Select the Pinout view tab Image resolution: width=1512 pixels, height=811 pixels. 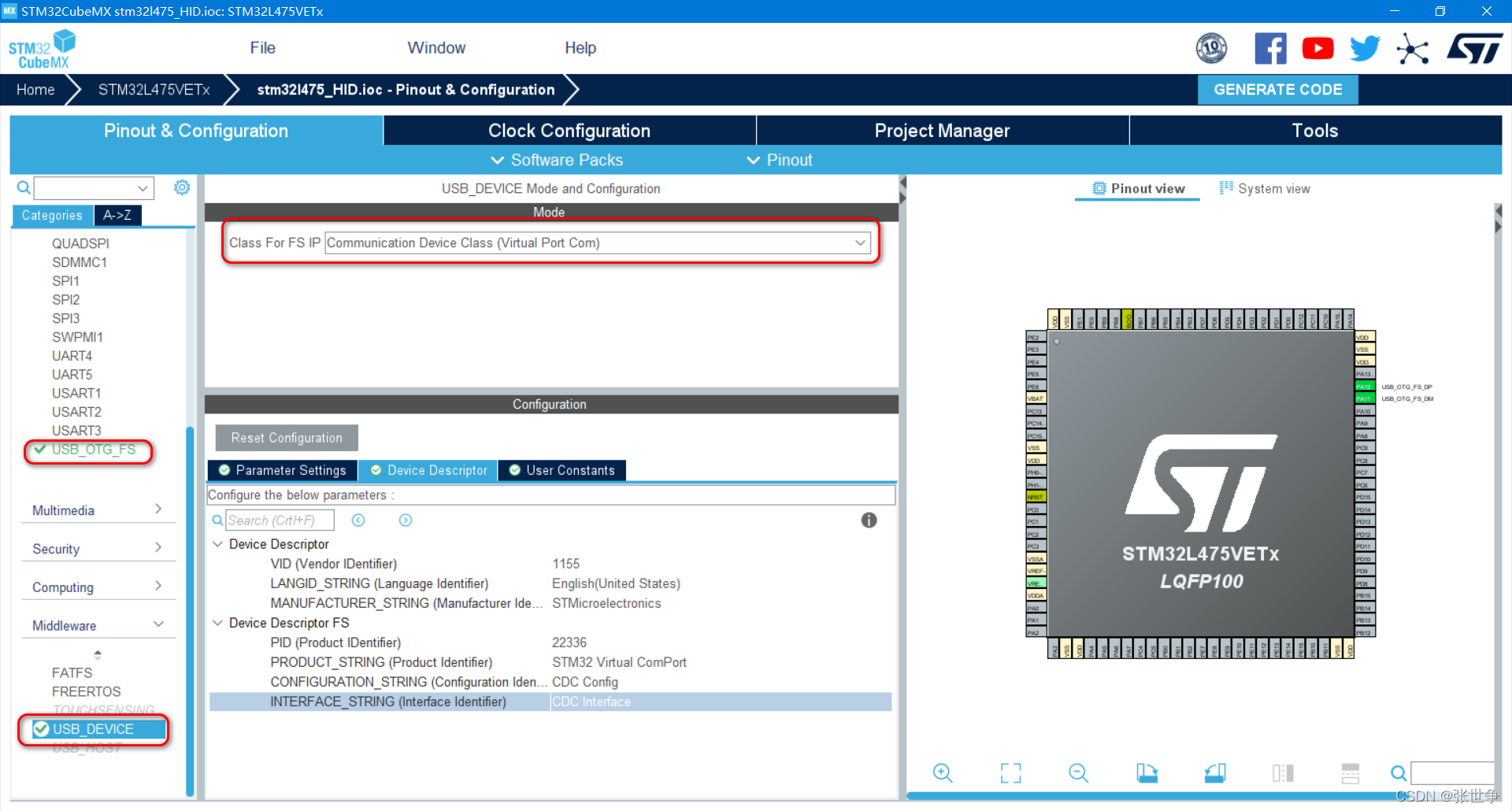coord(1138,189)
